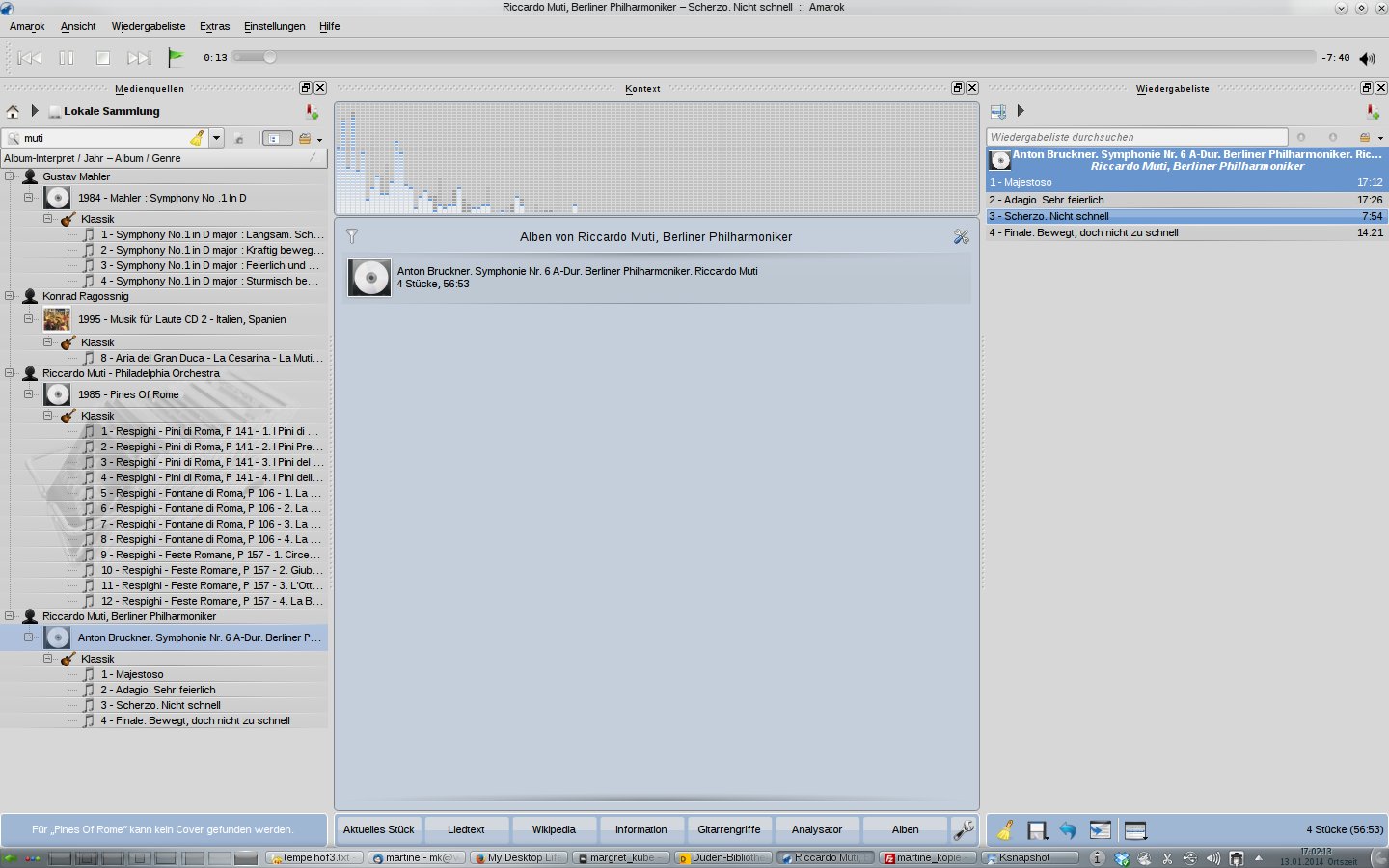The width and height of the screenshot is (1389, 868).
Task: Open playlist search options toolbox dropdown
Action: [1370, 137]
